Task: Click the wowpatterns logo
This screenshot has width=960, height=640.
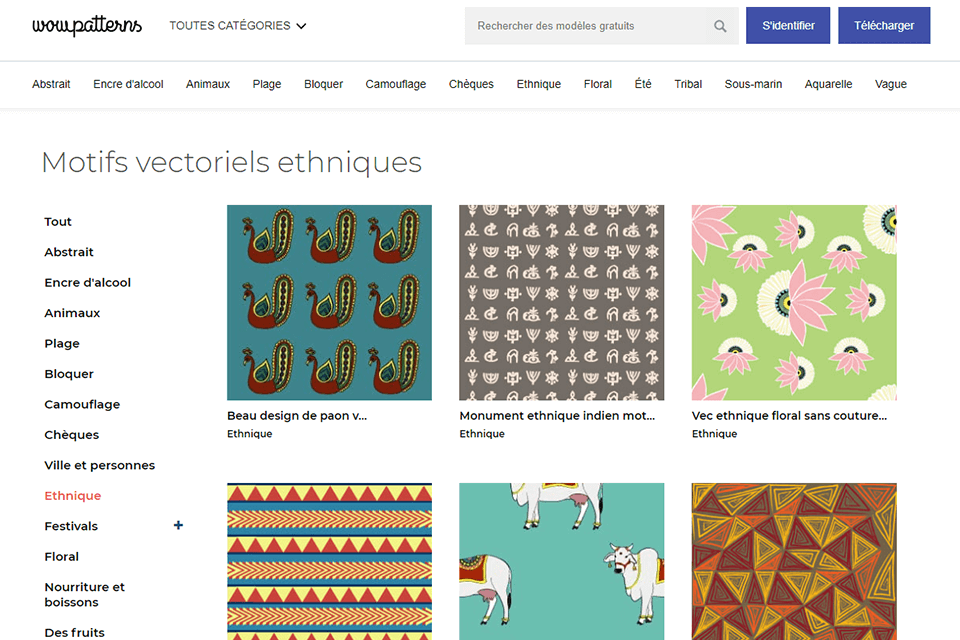Action: [87, 26]
